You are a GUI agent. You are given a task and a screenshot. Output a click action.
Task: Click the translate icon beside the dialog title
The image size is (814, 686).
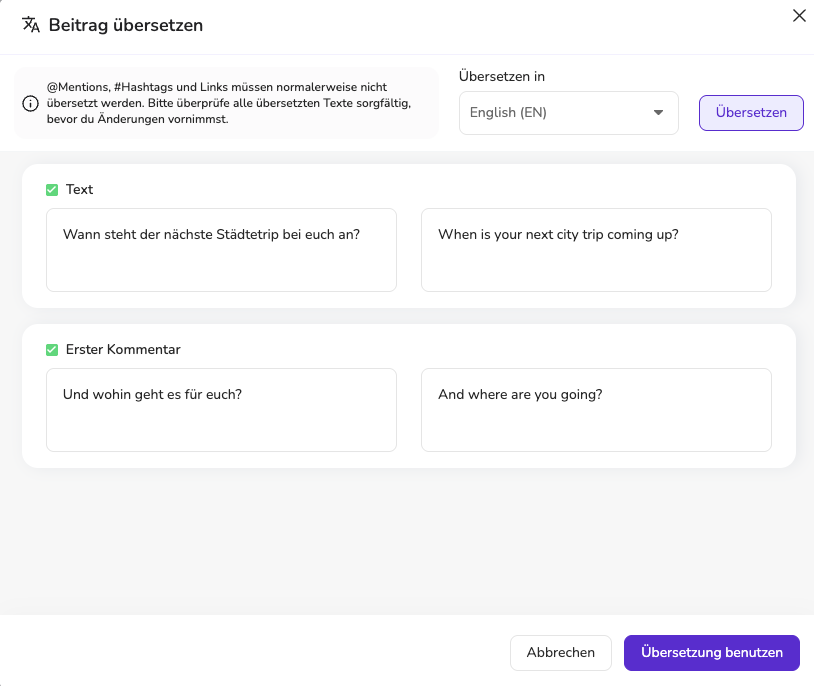[31, 24]
